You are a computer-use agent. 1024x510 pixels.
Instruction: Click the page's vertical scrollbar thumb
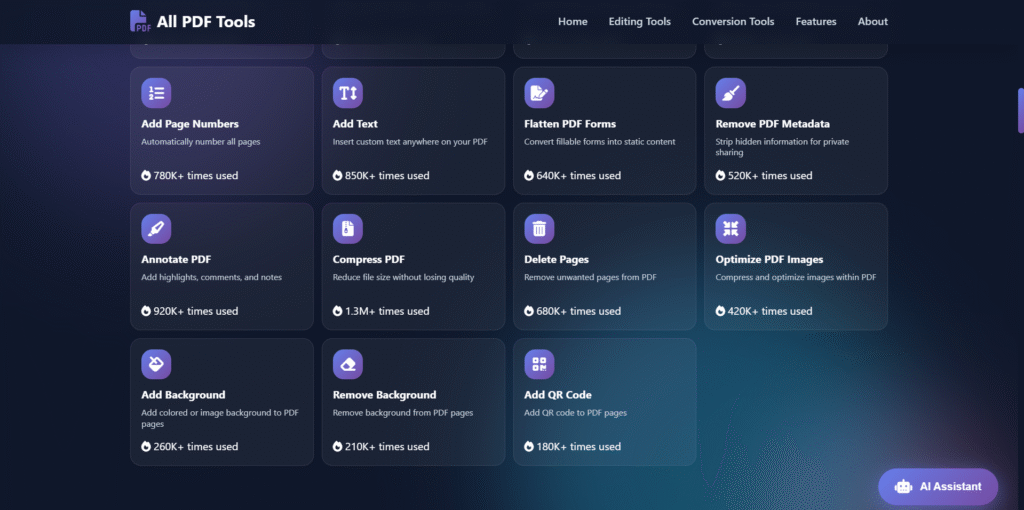pyautogui.click(x=1020, y=110)
